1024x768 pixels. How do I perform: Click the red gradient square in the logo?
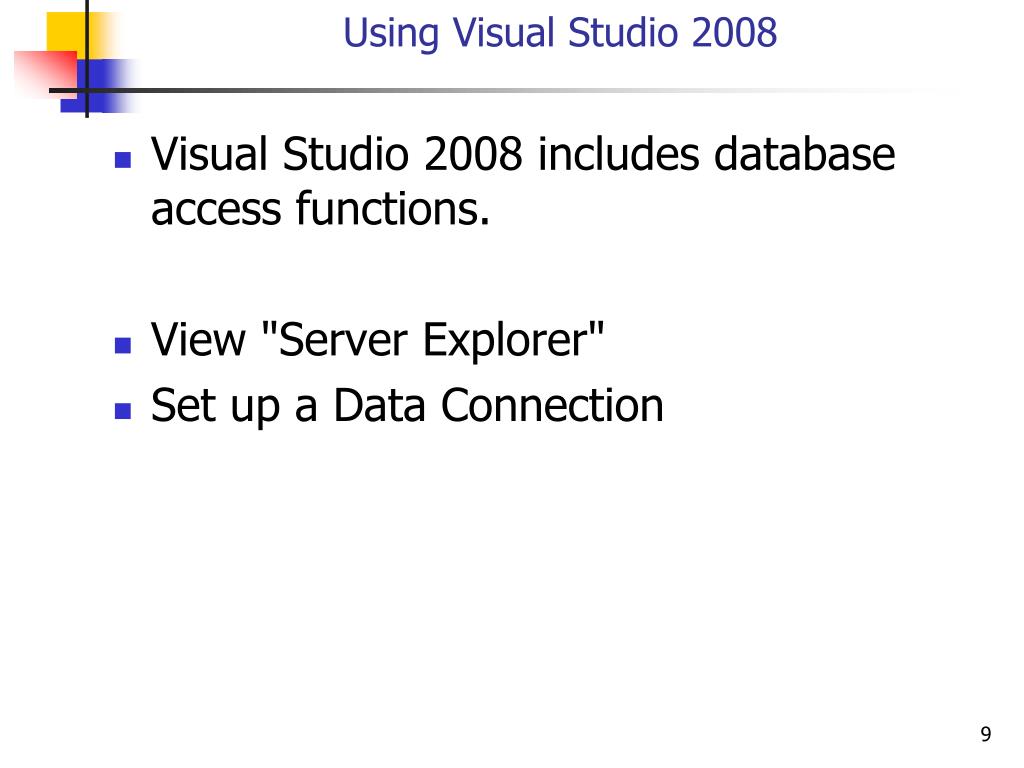click(47, 73)
